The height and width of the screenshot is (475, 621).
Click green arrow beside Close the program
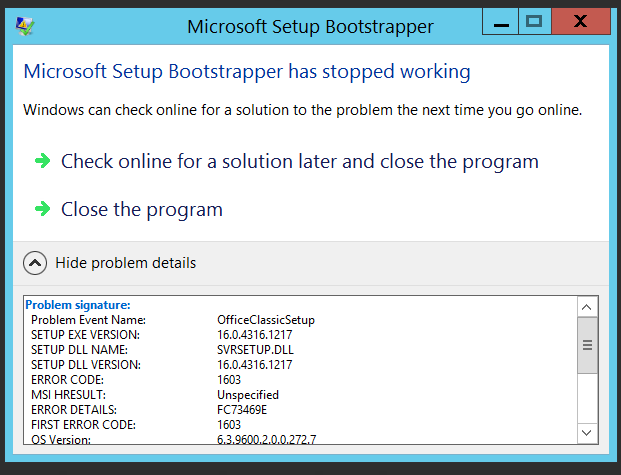[x=42, y=209]
